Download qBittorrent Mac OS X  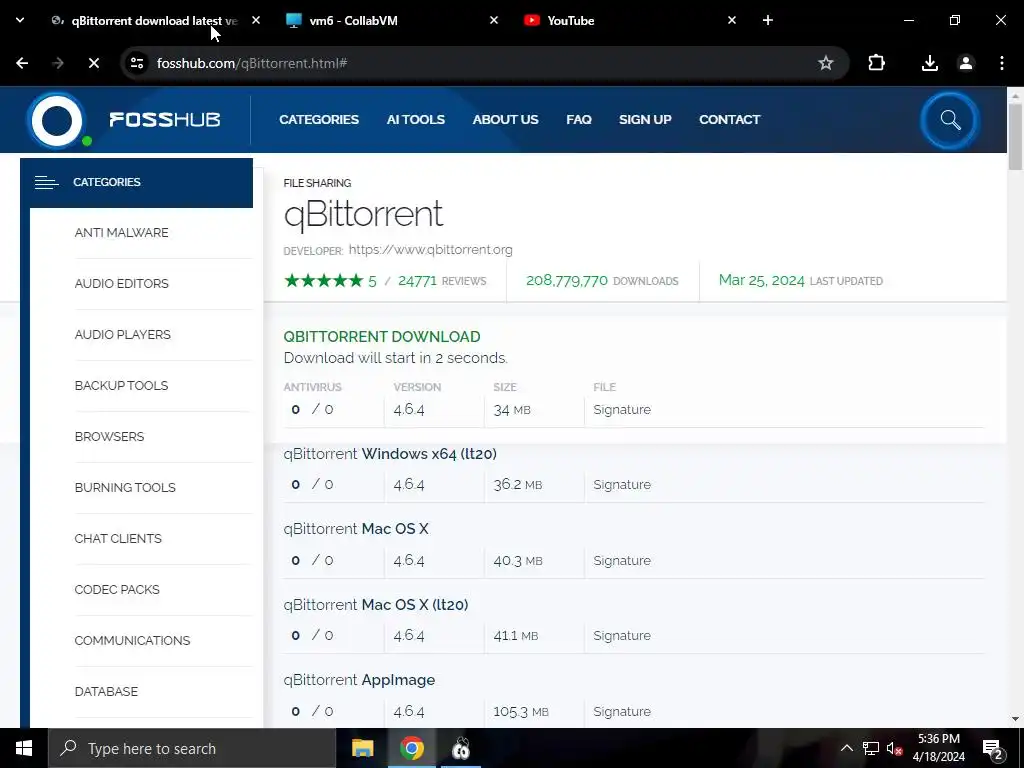tap(356, 529)
